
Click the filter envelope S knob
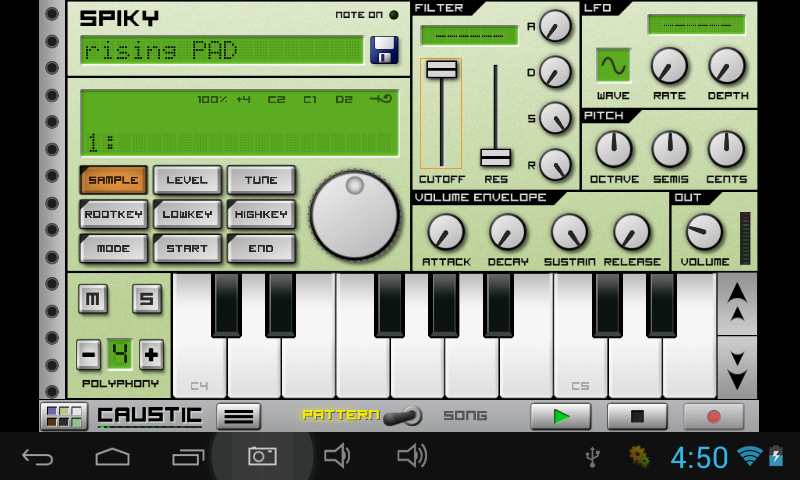pyautogui.click(x=555, y=118)
